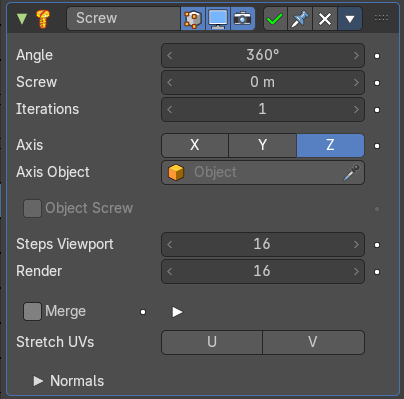Increase Angle with right arrow
404x399 pixels.
(x=356, y=55)
